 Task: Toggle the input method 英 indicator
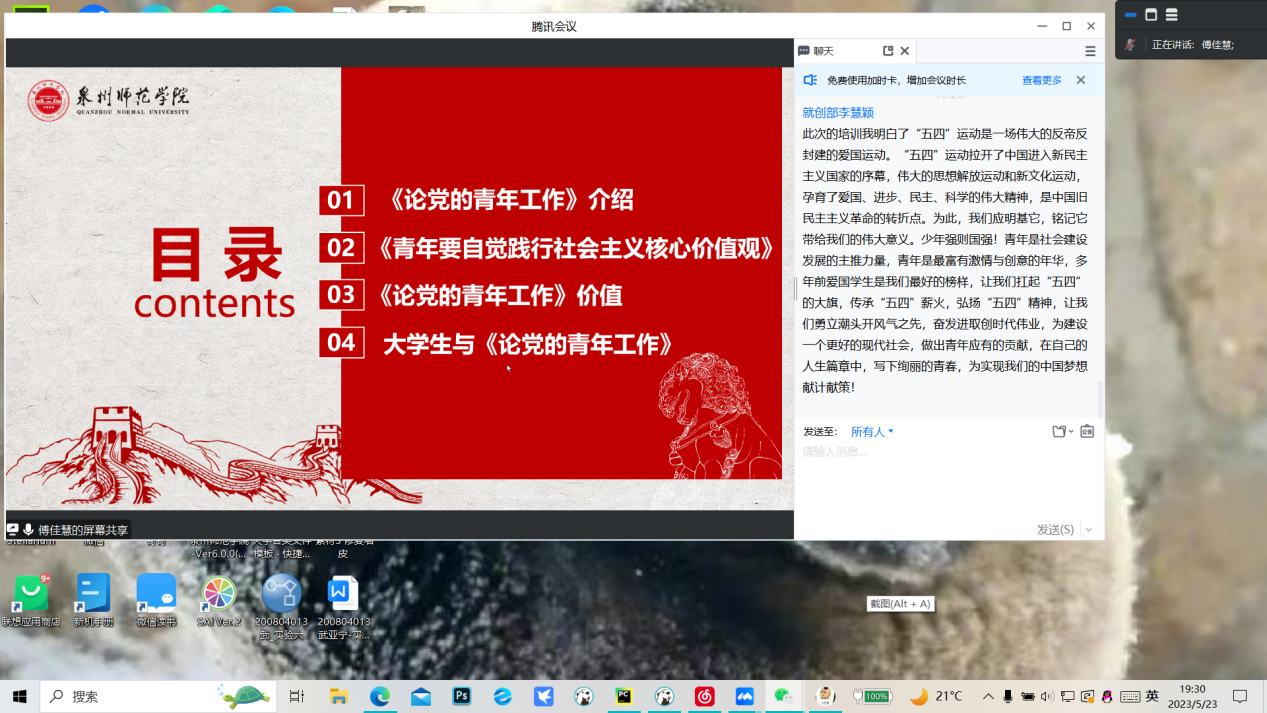(1152, 696)
